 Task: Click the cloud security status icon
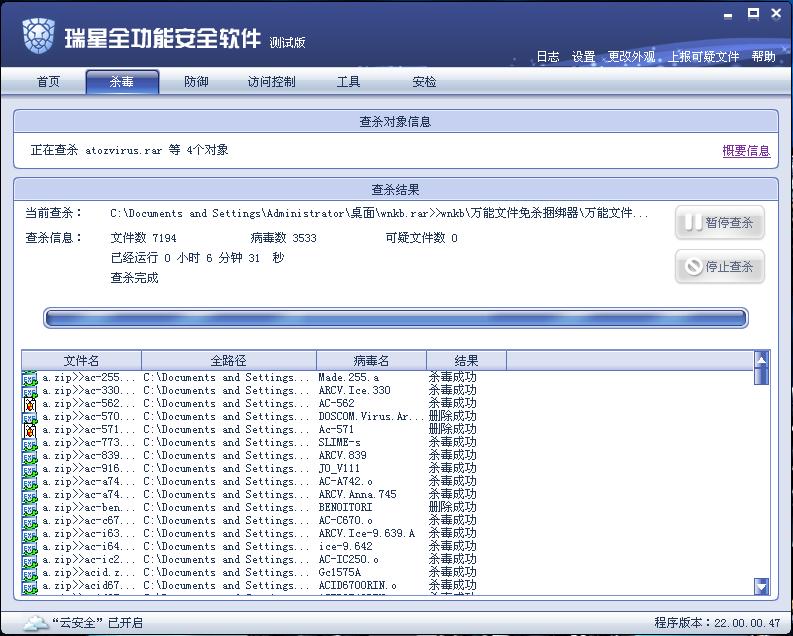(x=35, y=622)
